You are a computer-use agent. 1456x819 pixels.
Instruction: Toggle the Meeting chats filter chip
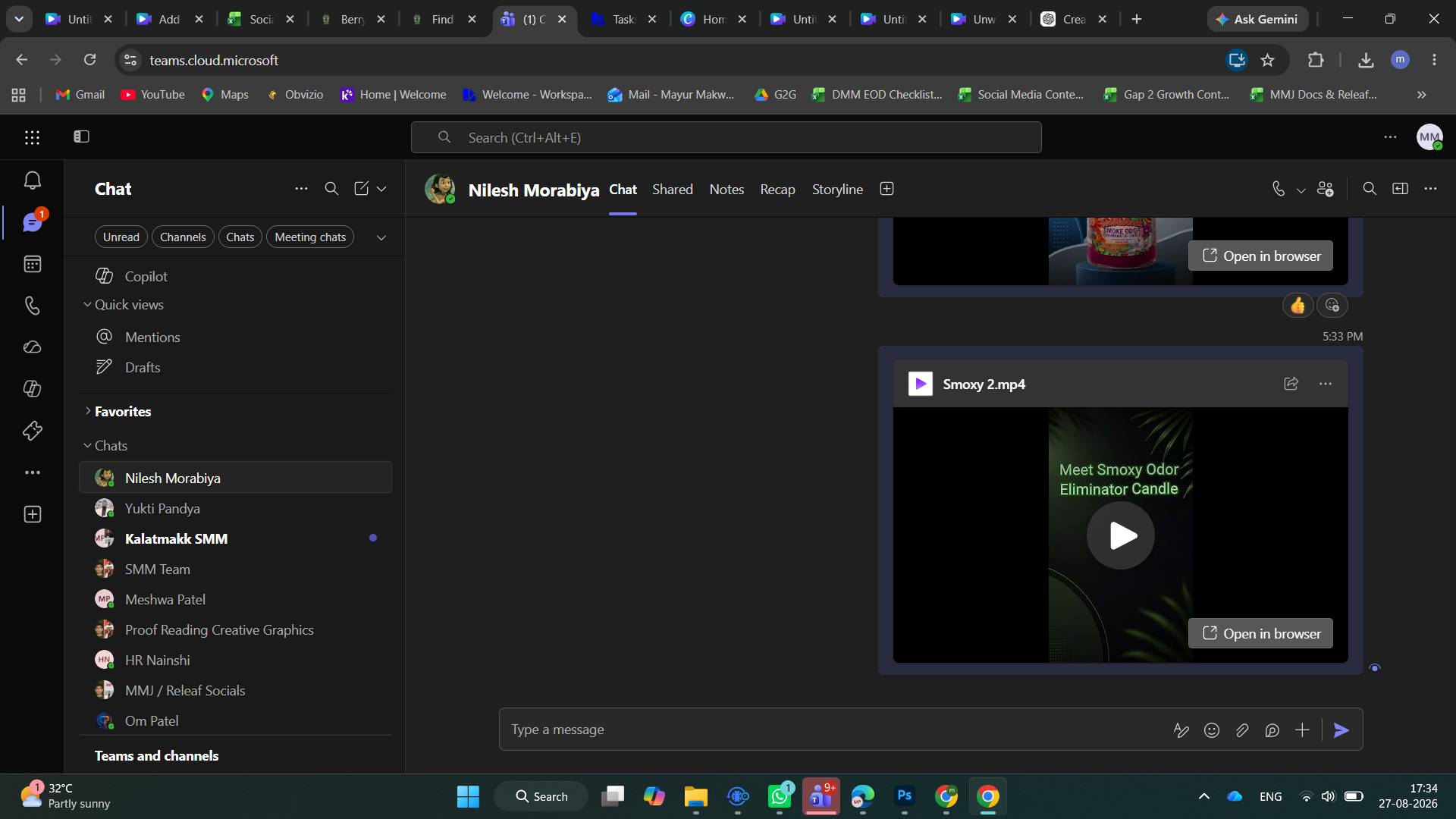tap(310, 237)
